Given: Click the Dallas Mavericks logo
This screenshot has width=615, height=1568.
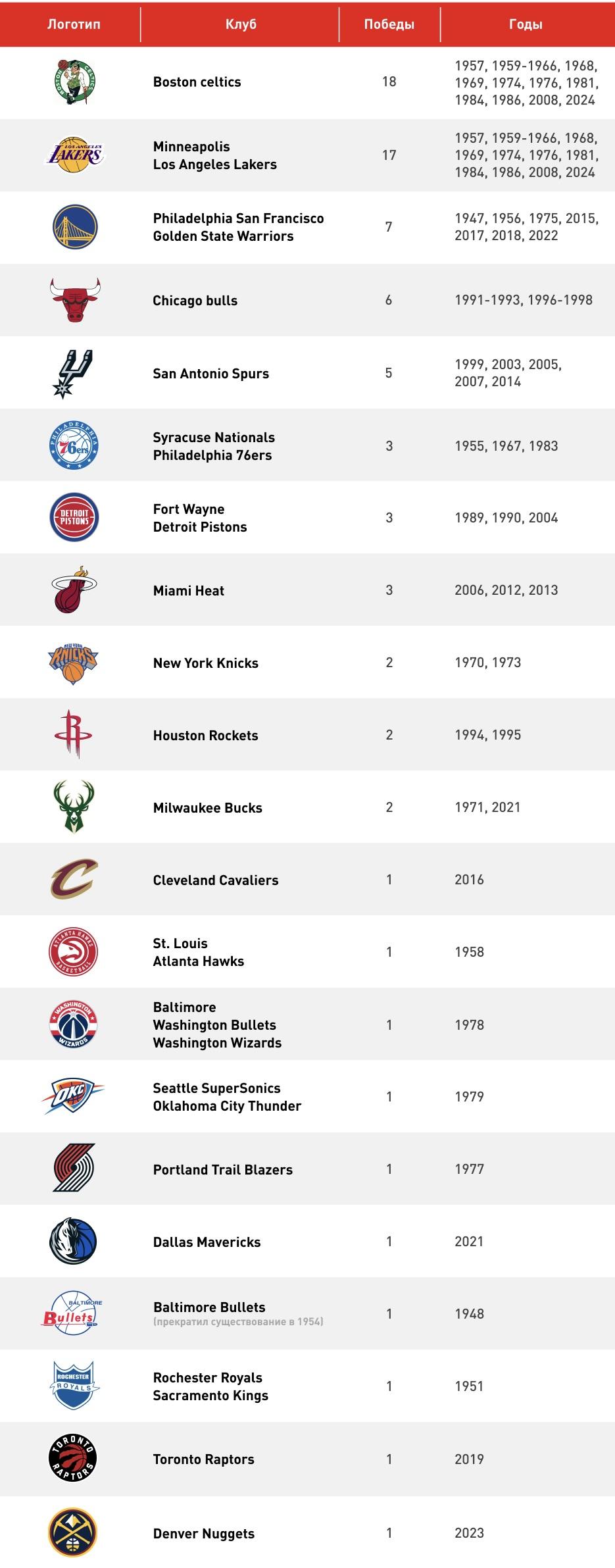Looking at the screenshot, I should coord(74,1241).
